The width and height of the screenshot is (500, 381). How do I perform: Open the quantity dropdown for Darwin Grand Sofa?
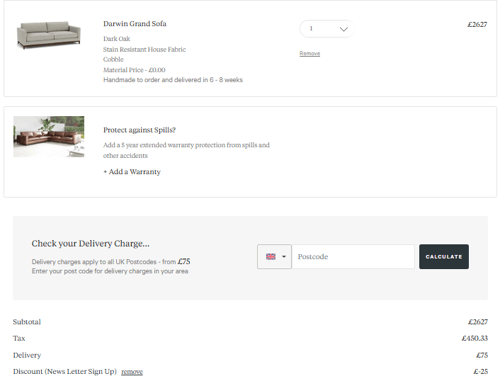tap(327, 29)
